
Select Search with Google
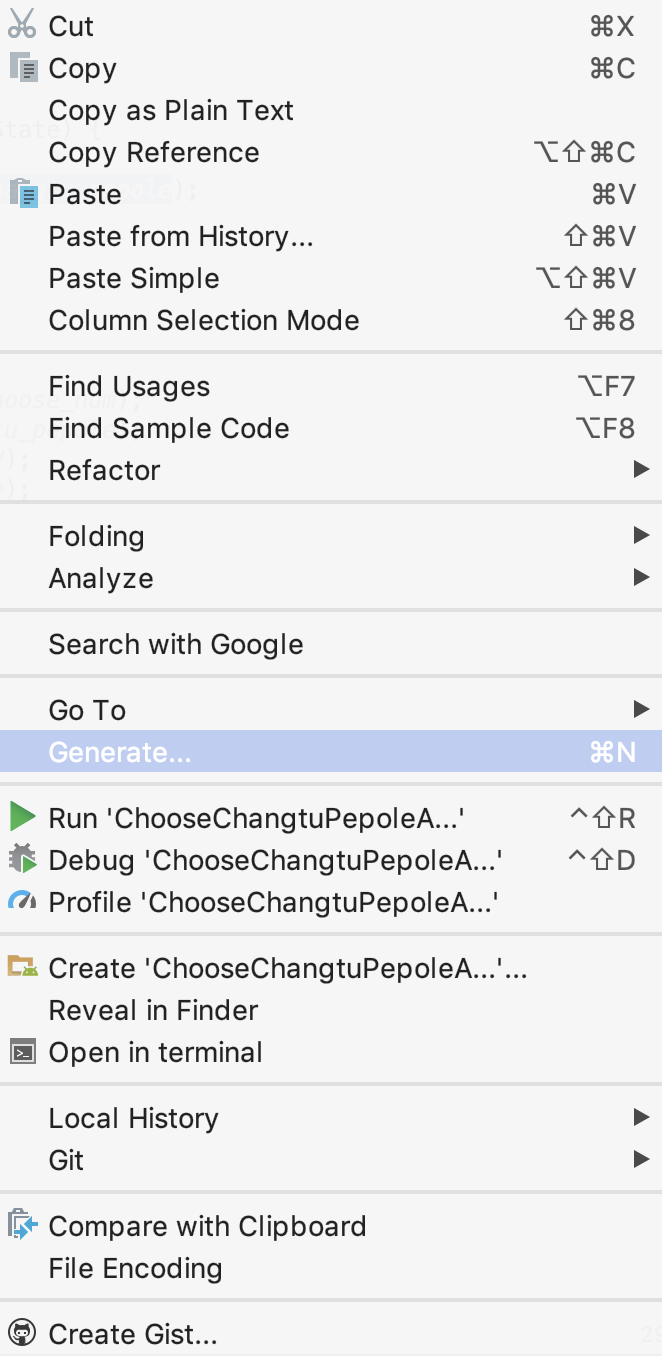[x=176, y=644]
